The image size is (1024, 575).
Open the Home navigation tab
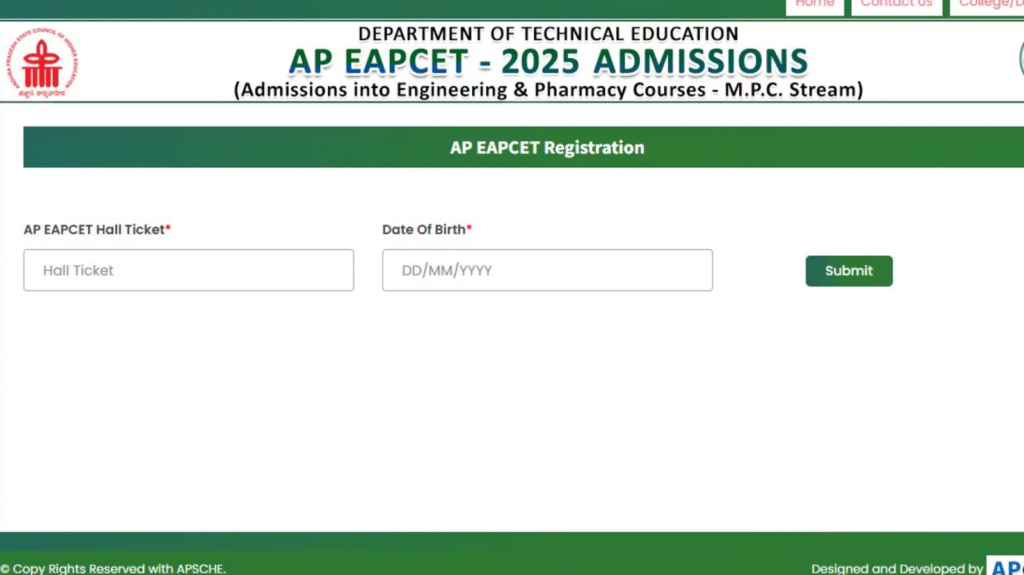(814, 6)
